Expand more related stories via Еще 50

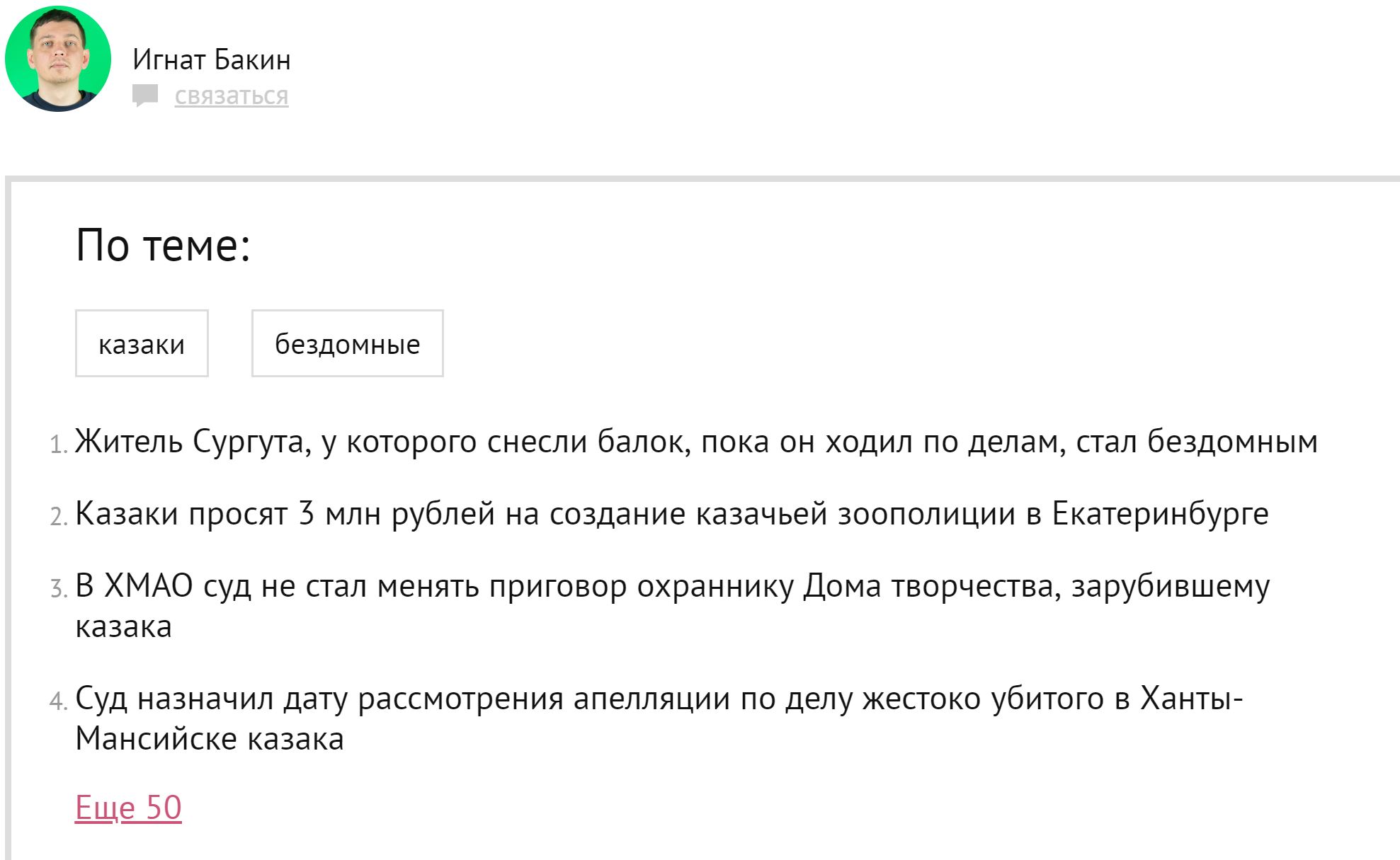click(x=128, y=808)
